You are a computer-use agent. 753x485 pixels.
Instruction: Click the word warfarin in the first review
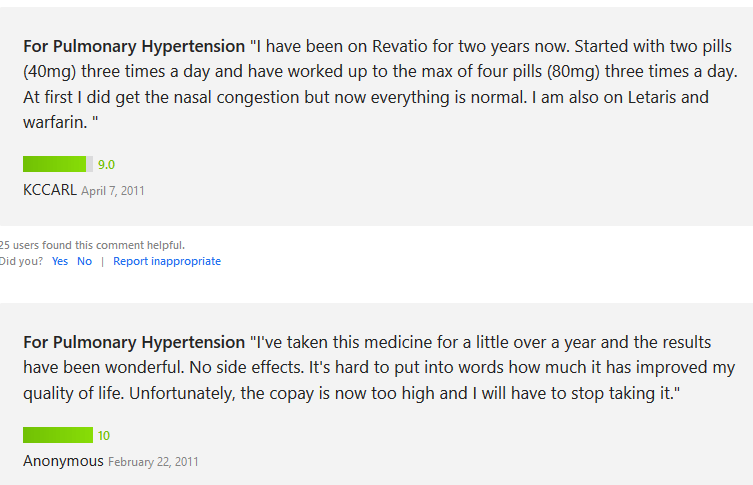pos(55,122)
